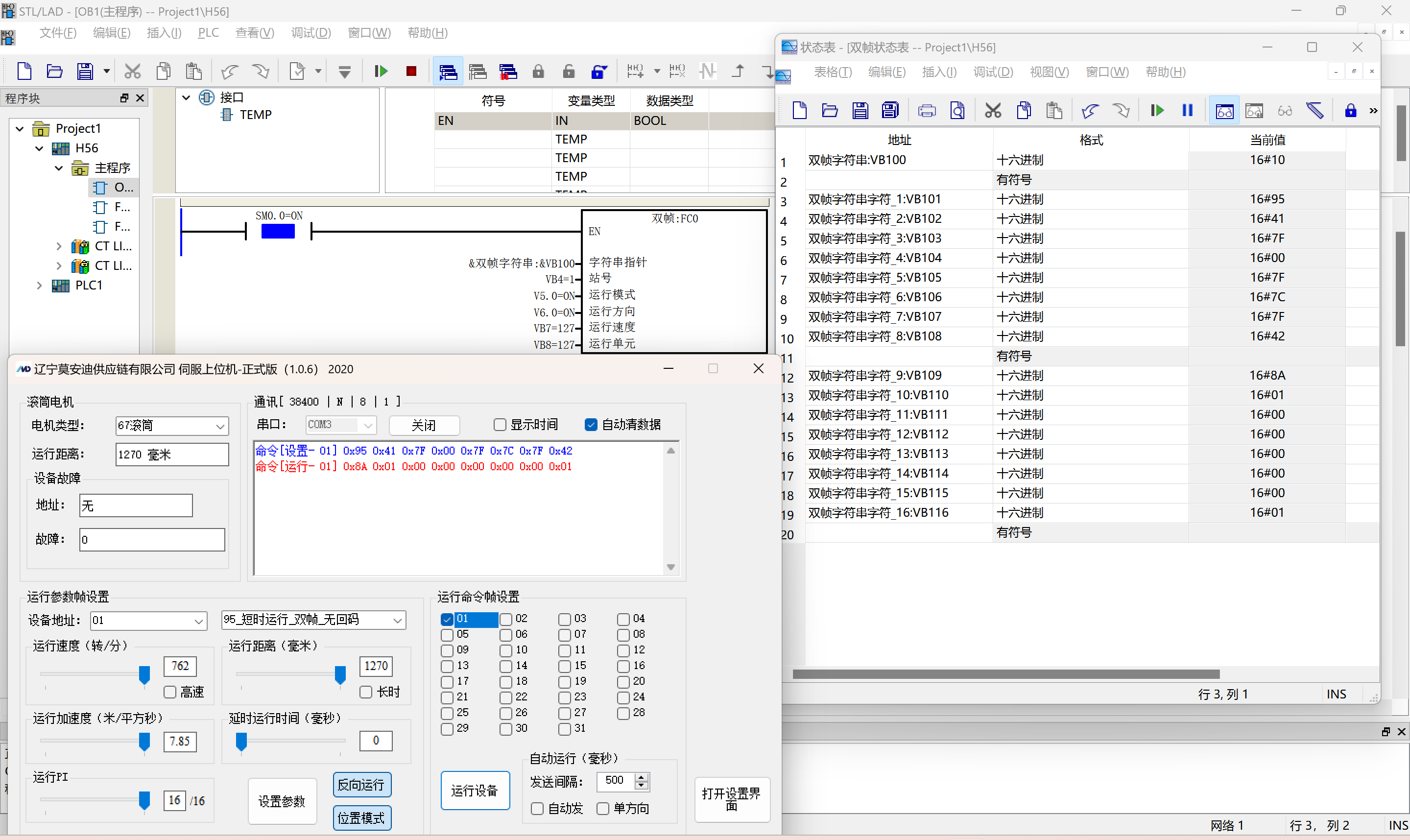Screen dimensions: 1410x840
Task: Click green Run icon in status table toolbar
Action: click(x=1157, y=110)
